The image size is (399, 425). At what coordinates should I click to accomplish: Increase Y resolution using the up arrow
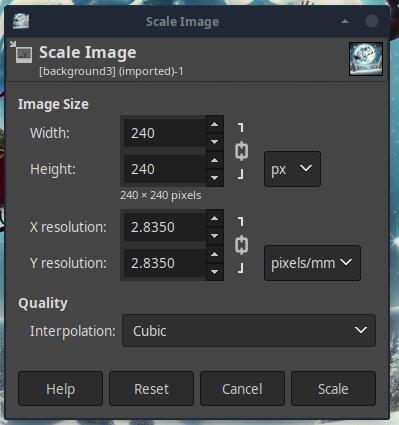point(215,254)
